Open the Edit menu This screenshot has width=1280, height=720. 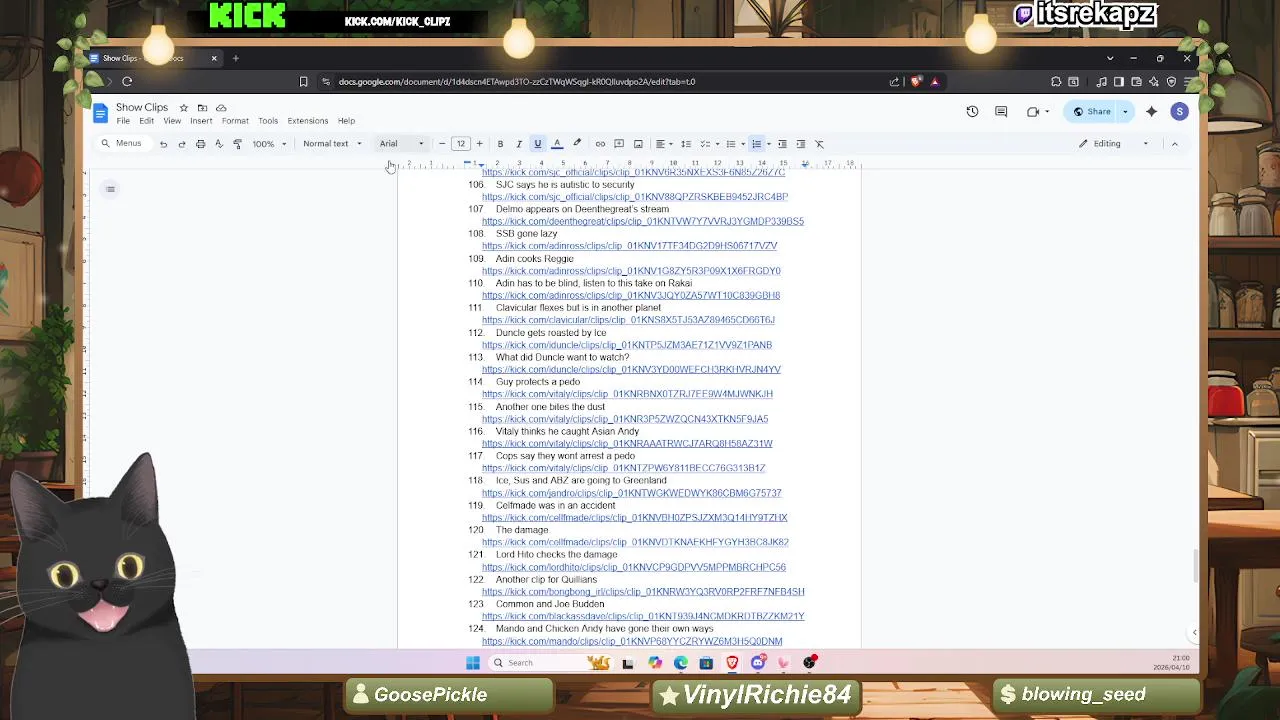146,121
